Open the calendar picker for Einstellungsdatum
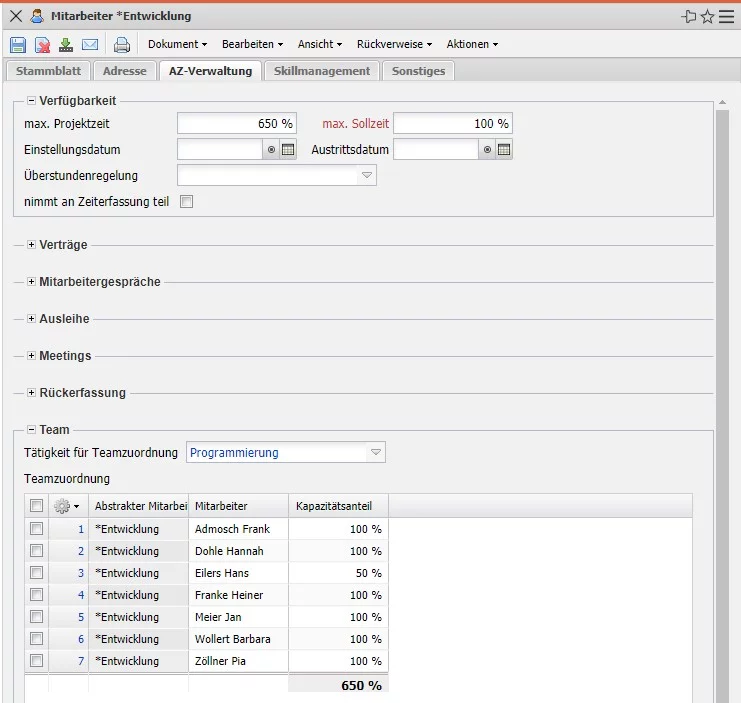This screenshot has width=741, height=703. (288, 150)
